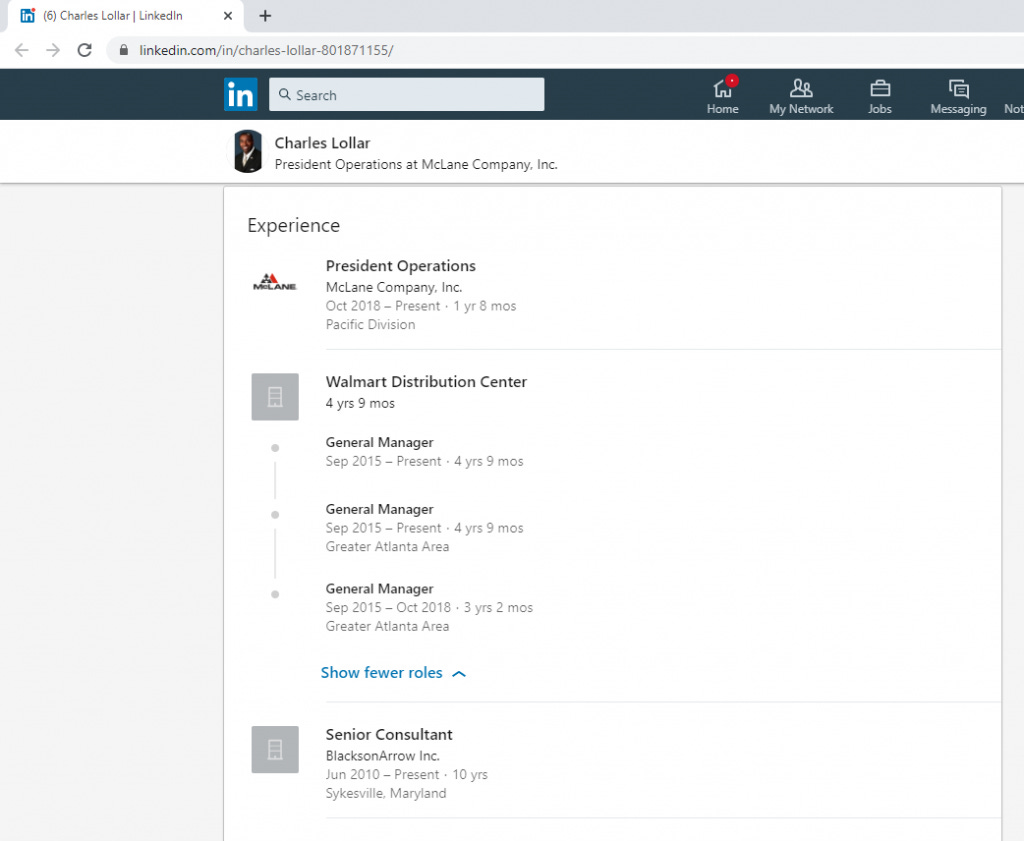Screen dimensions: 1024x841
Task: Click the BlacksonArrow Inc. placeholder logo
Action: tap(275, 749)
